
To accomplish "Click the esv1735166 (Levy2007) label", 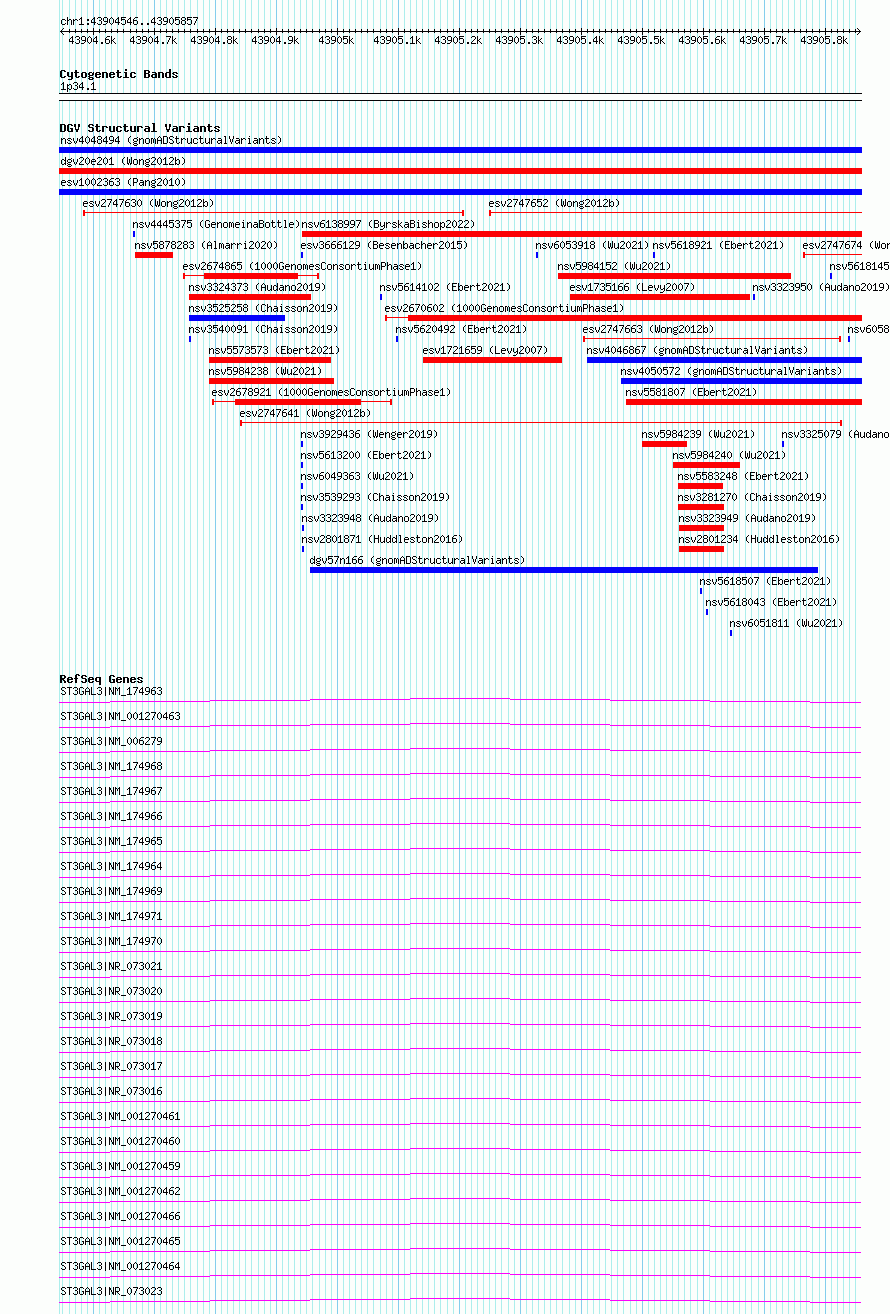I will pos(632,287).
